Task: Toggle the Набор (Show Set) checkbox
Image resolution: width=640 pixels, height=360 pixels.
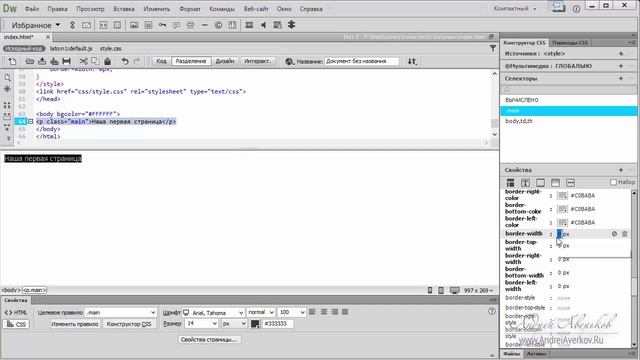Action: tap(613, 182)
